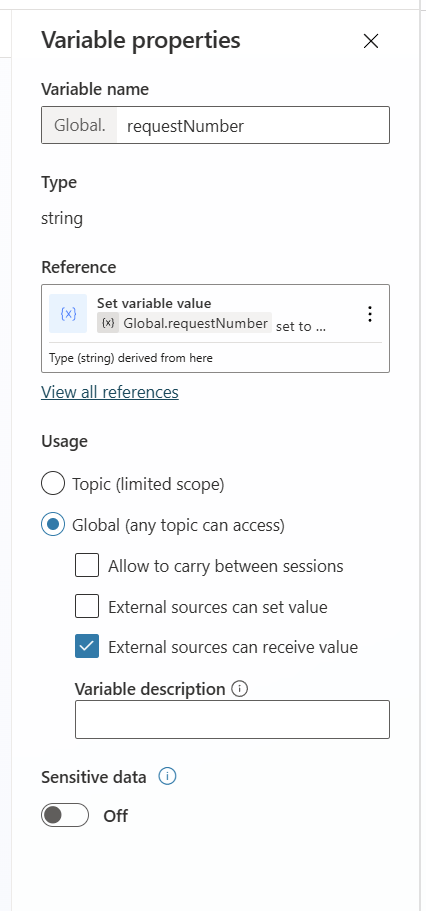Click the gray Global. prefix label
Screen dimensions: 426x911
tap(80, 125)
